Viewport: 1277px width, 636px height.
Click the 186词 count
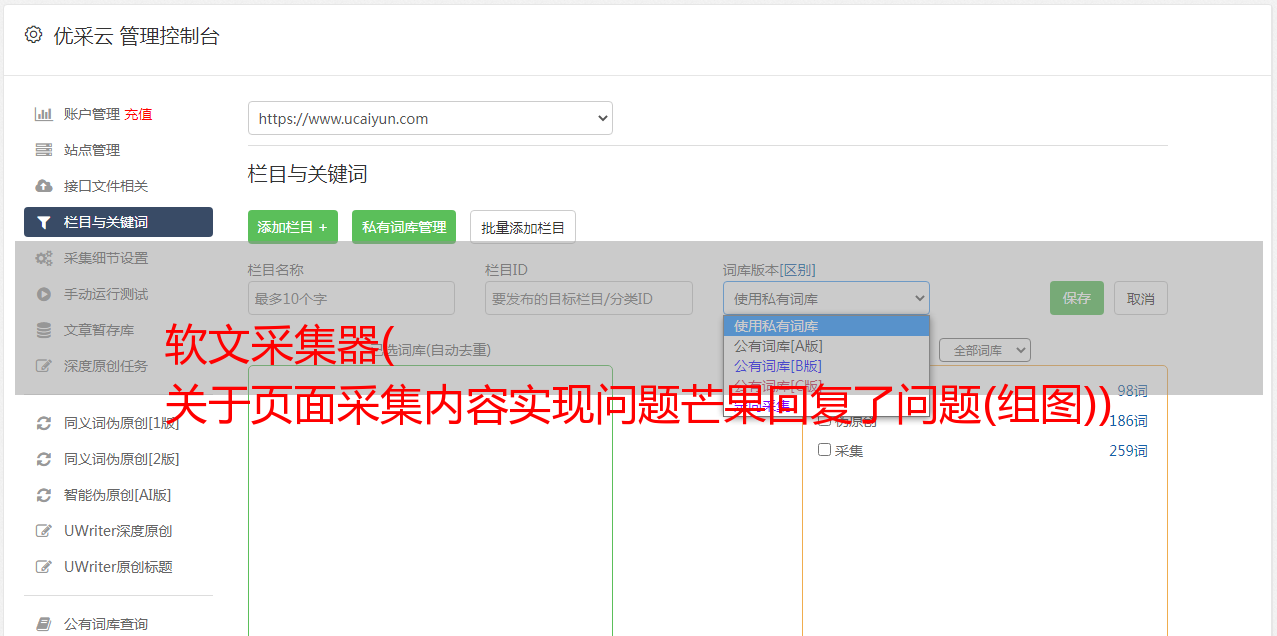tap(1128, 421)
